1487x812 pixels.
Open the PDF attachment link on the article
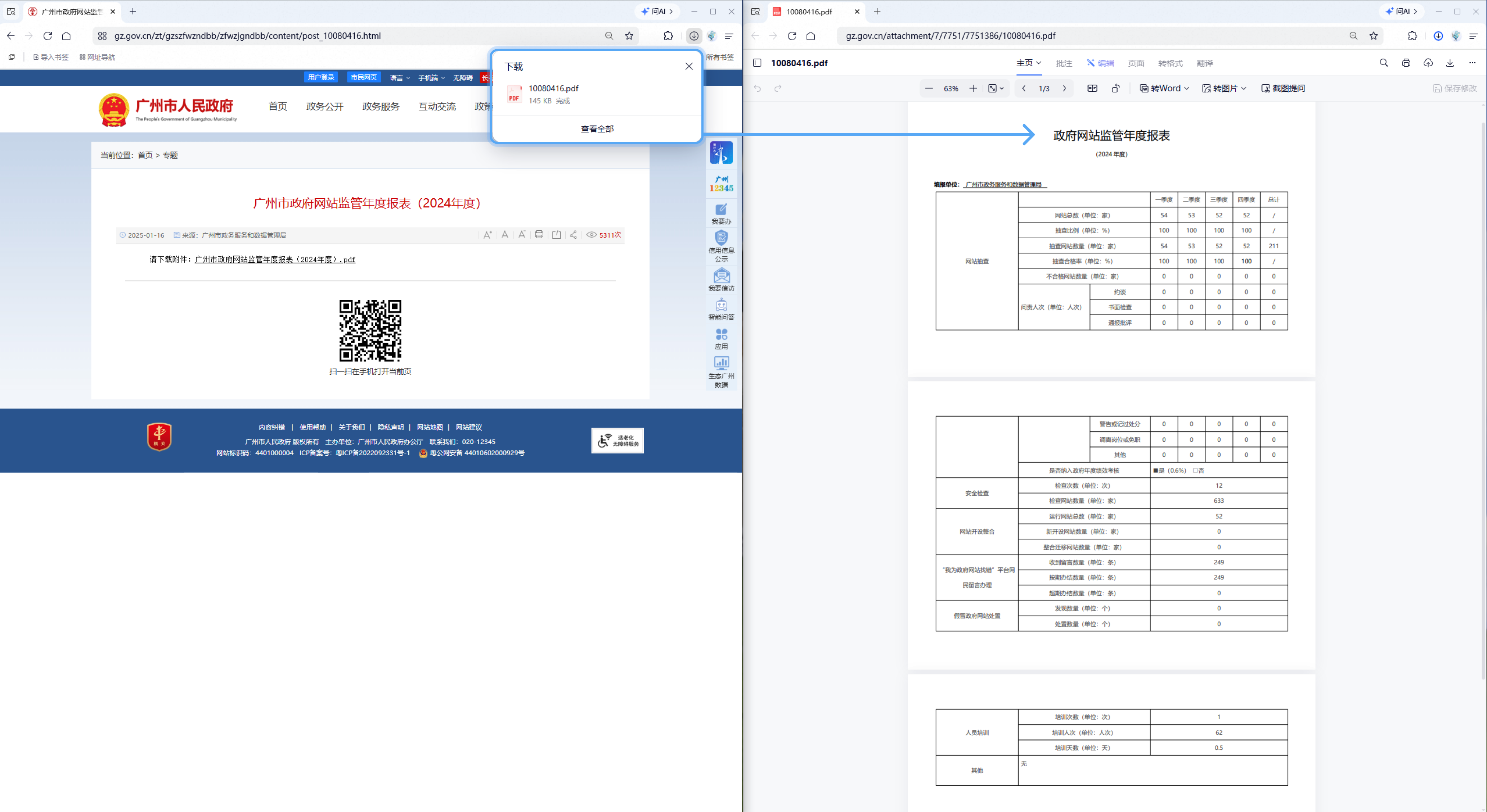[x=275, y=260]
